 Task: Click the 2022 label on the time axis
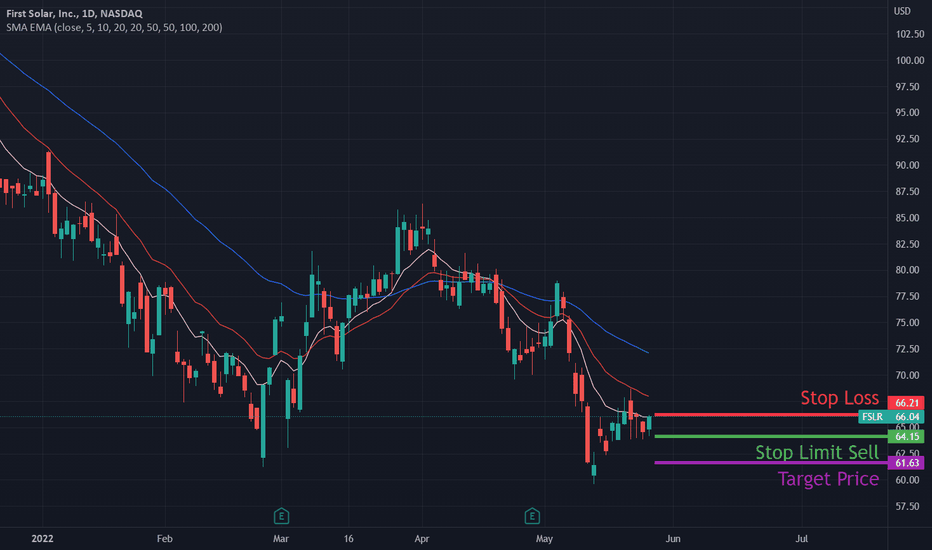tap(42, 539)
